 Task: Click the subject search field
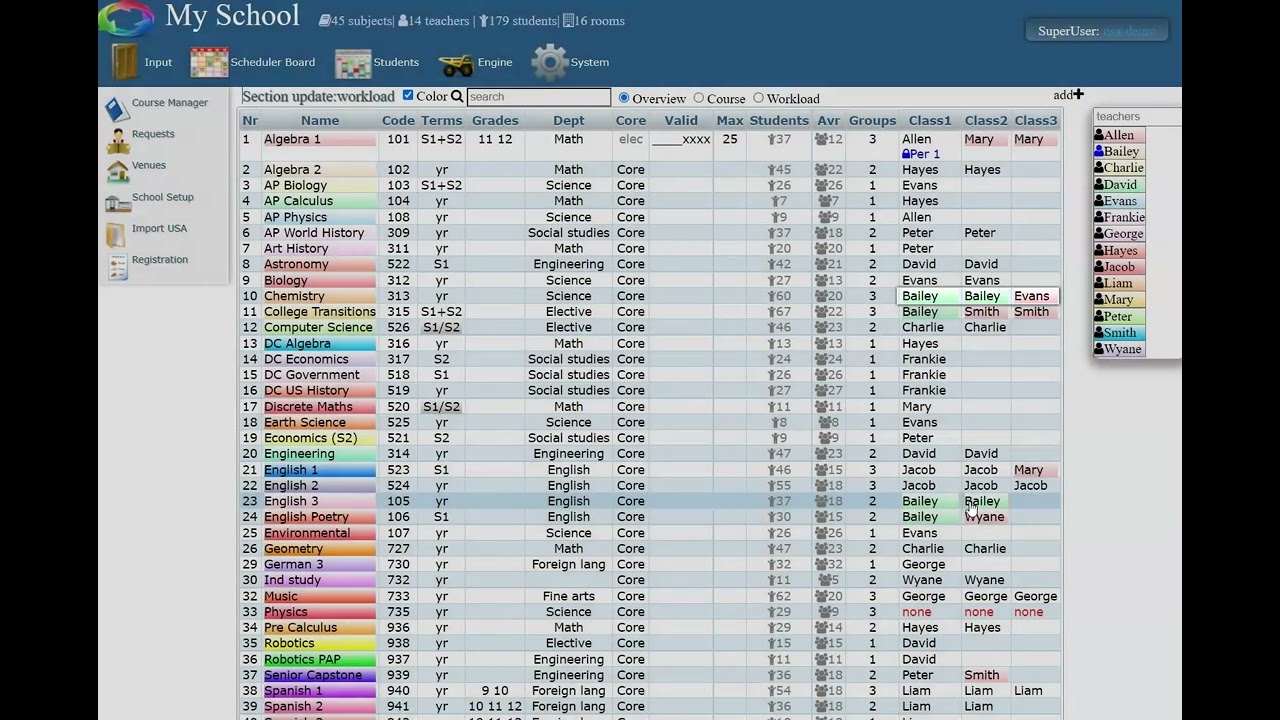coord(539,97)
